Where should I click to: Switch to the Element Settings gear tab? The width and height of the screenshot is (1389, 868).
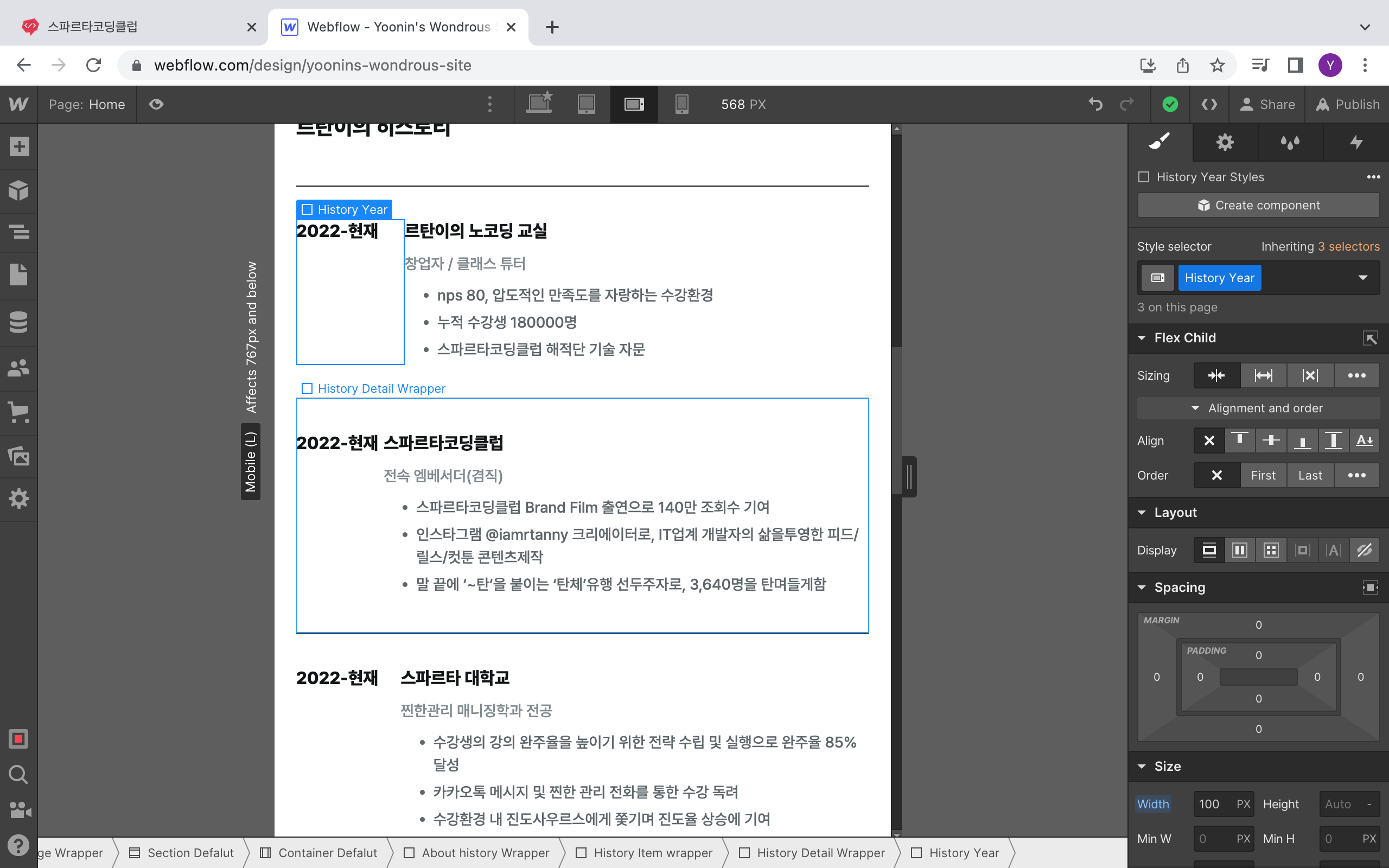pyautogui.click(x=1225, y=142)
